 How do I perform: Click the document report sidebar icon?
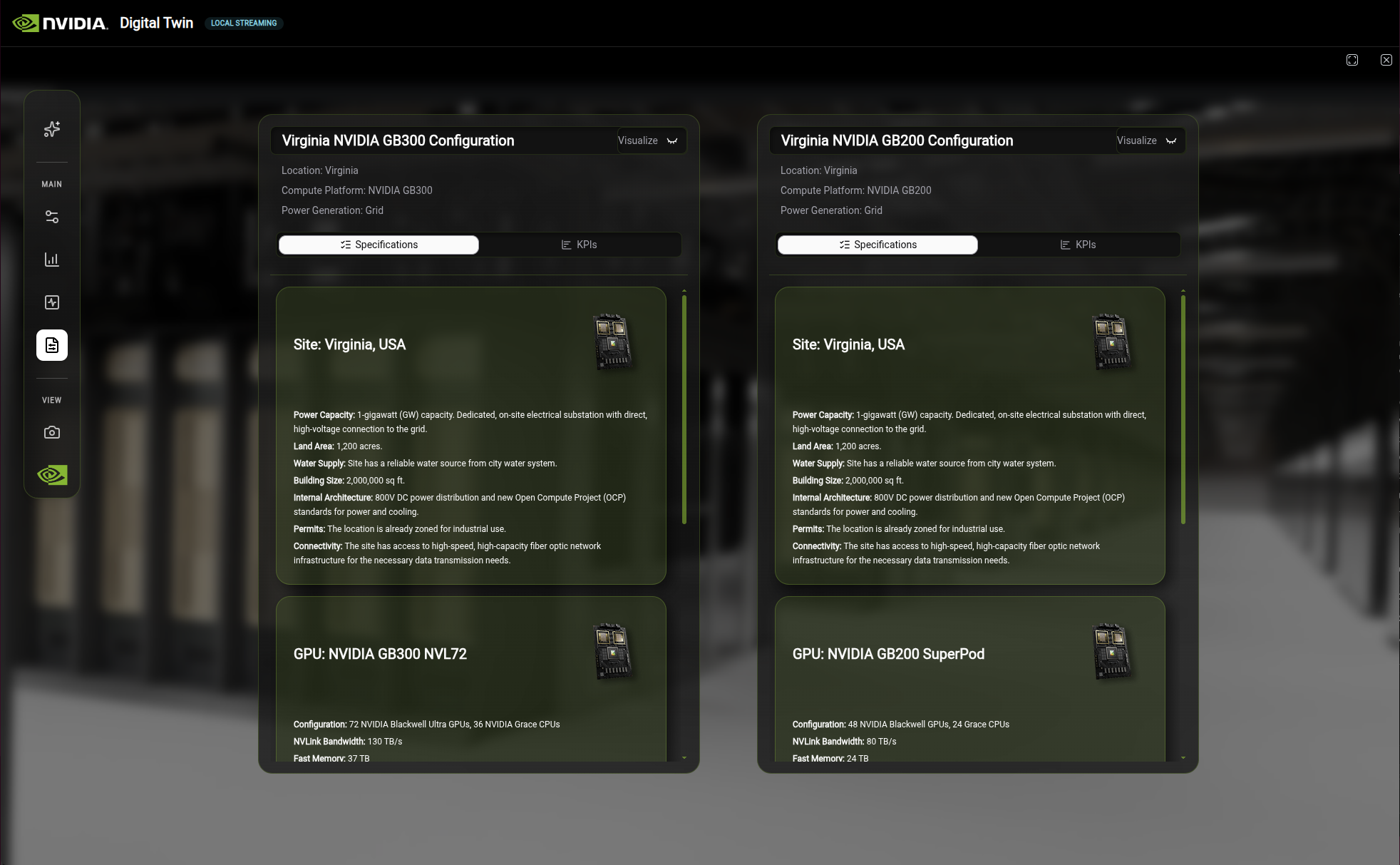52,345
